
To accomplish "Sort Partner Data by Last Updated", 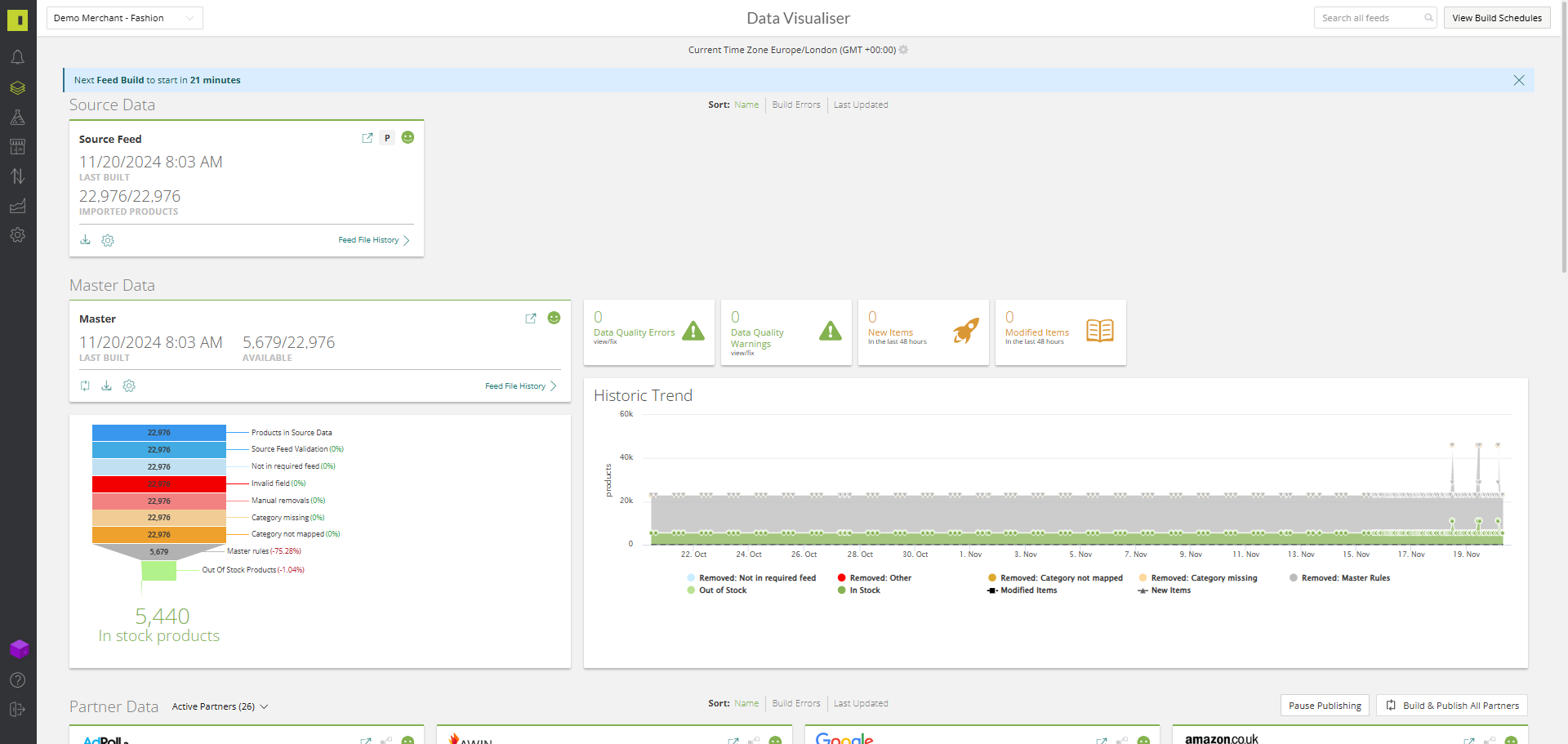I will coord(860,703).
